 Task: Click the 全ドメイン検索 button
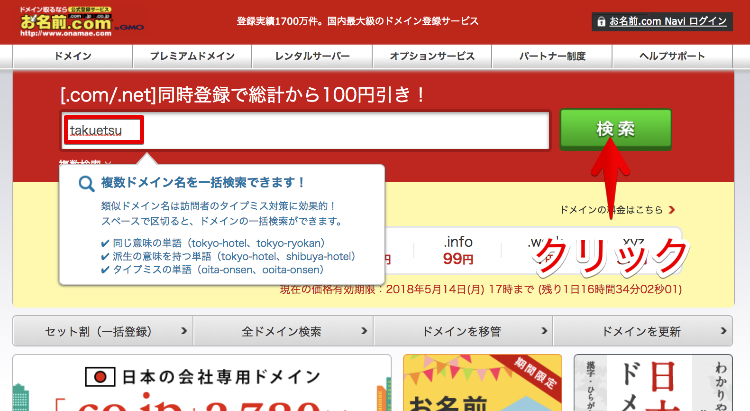[283, 331]
